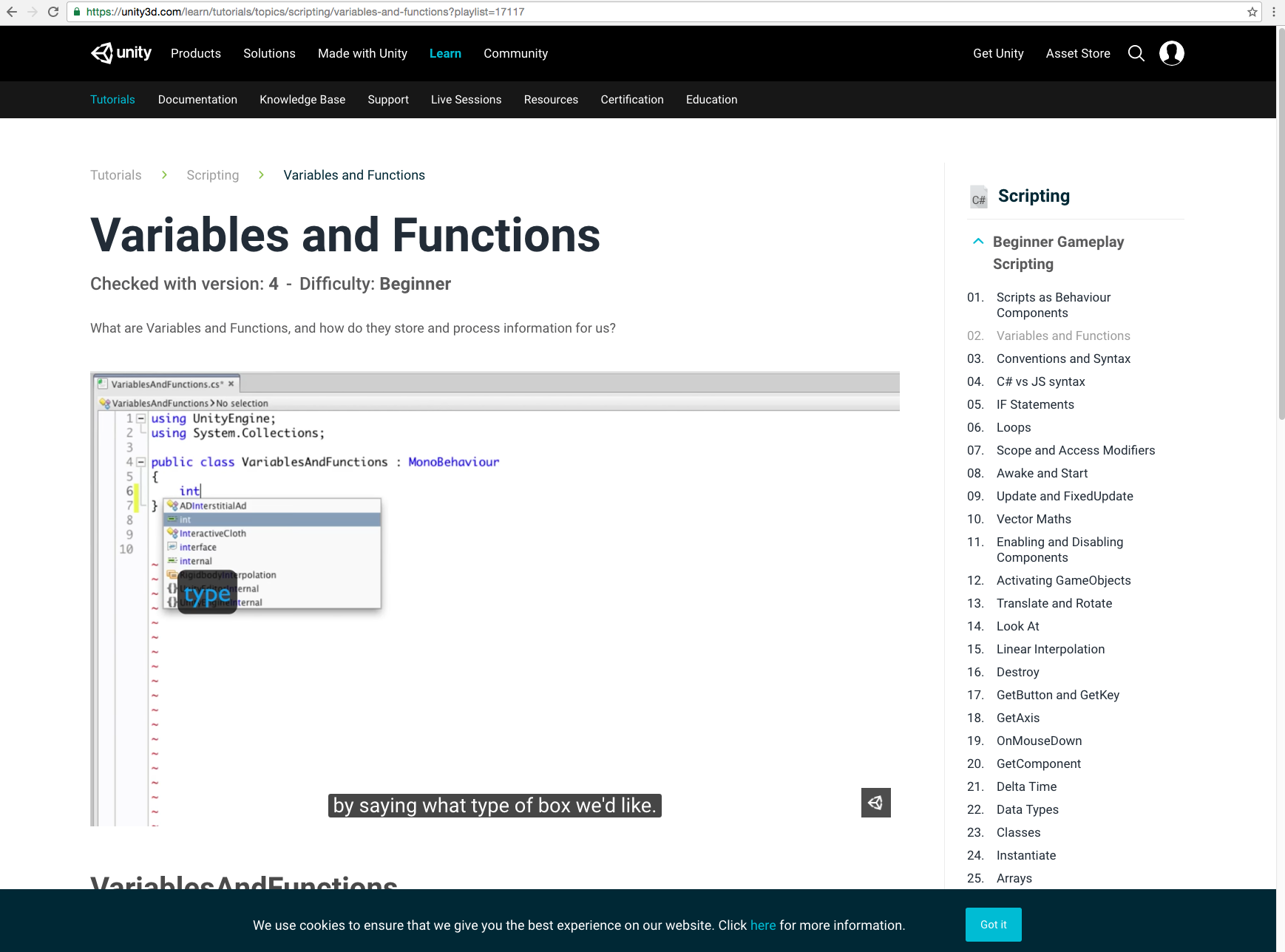Open GetButton and GetKey lesson
This screenshot has width=1285, height=952.
1058,695
